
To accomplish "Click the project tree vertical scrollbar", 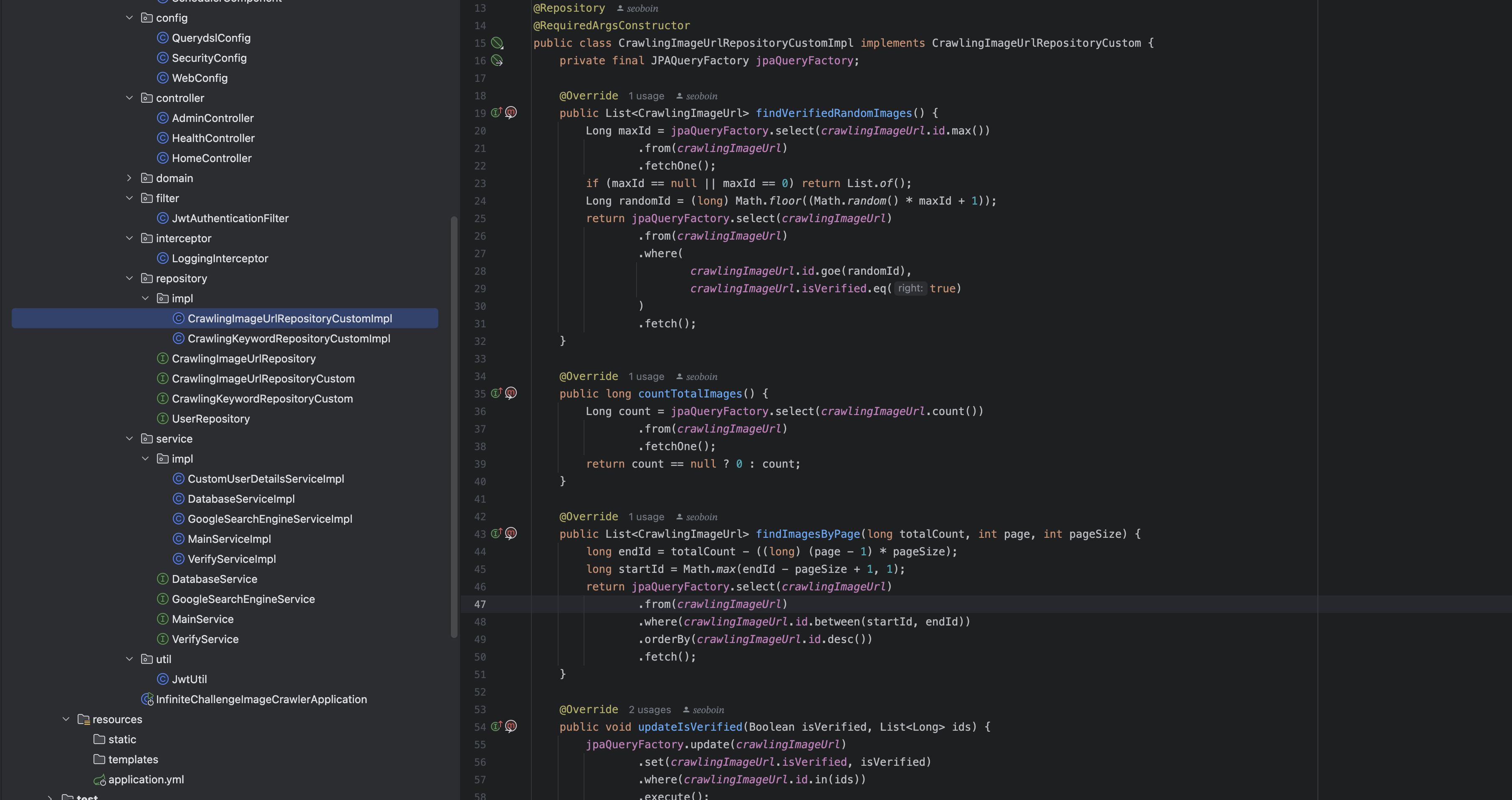I will (454, 427).
